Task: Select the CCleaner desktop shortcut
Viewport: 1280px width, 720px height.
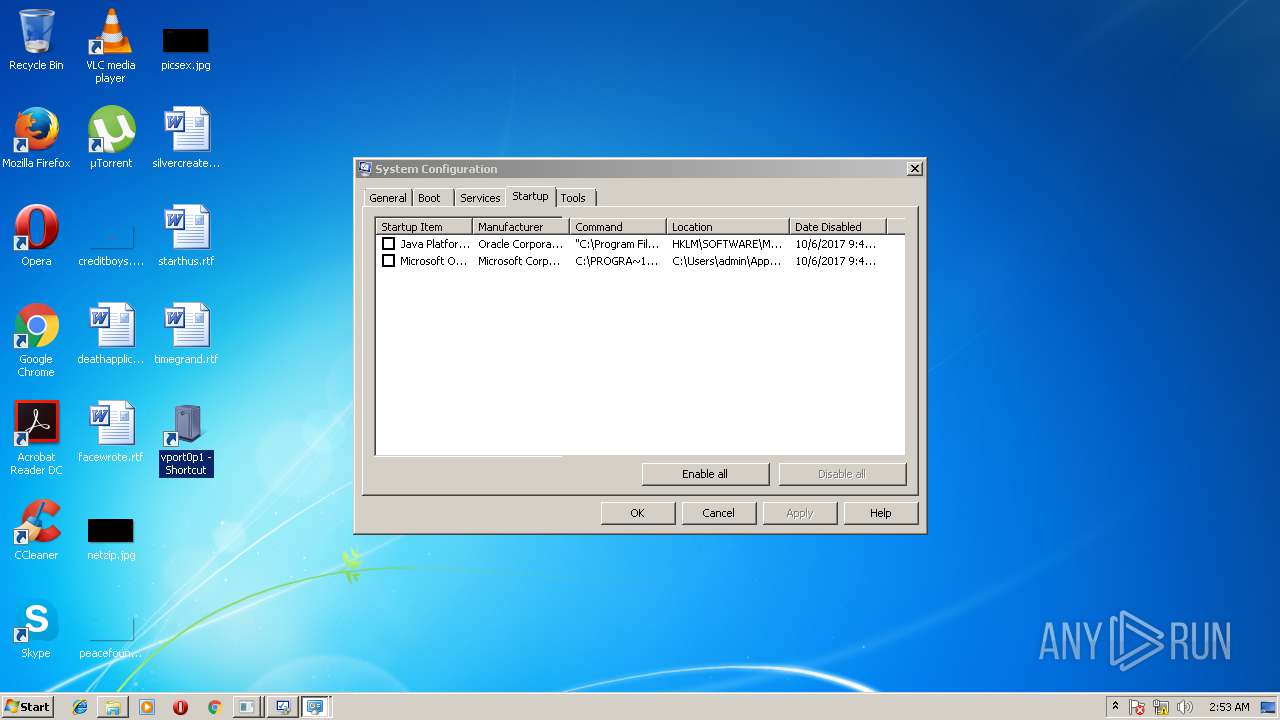Action: pyautogui.click(x=36, y=530)
